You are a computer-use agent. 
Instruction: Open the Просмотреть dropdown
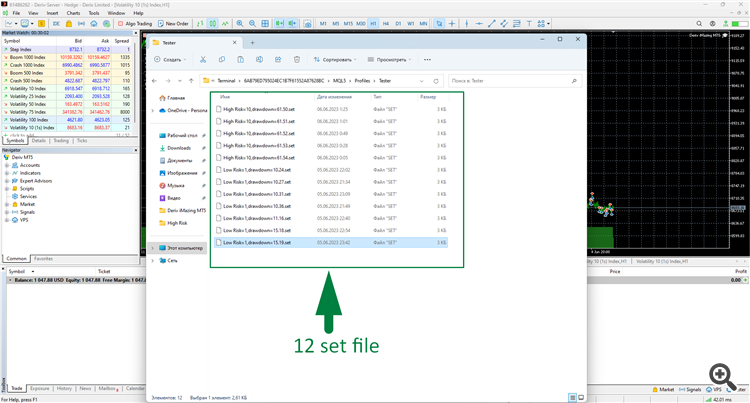(390, 60)
